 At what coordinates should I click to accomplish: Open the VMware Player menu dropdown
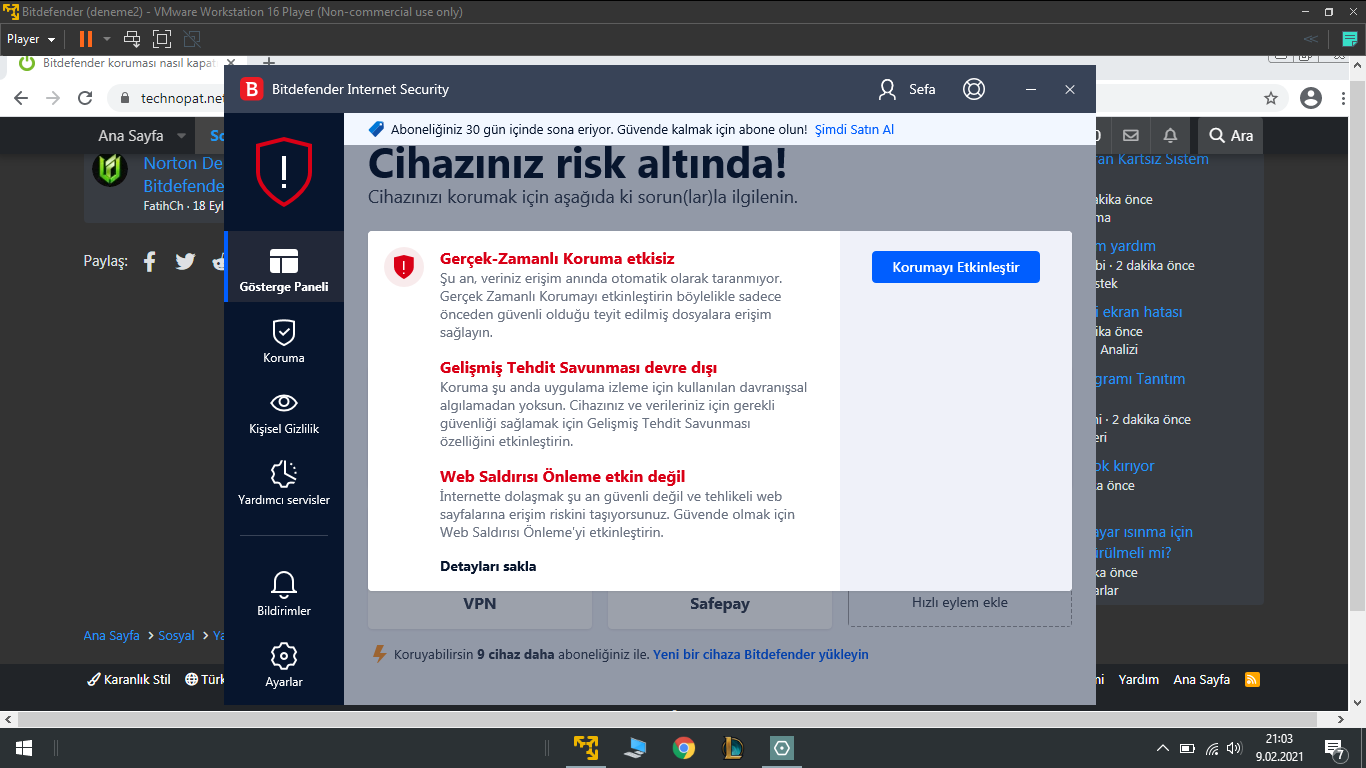tap(31, 39)
